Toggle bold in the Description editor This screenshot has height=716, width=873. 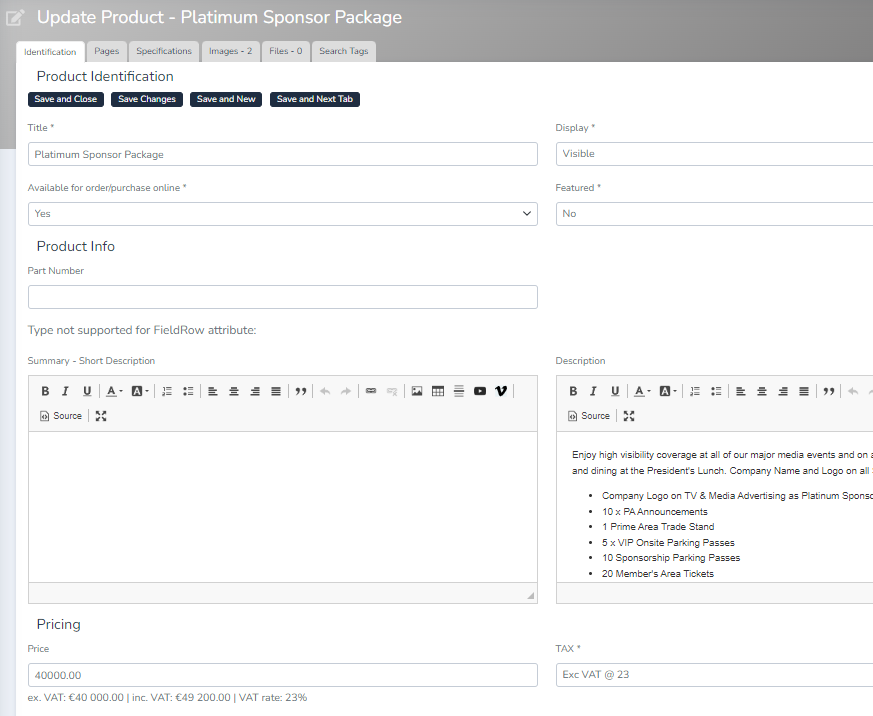(x=573, y=391)
